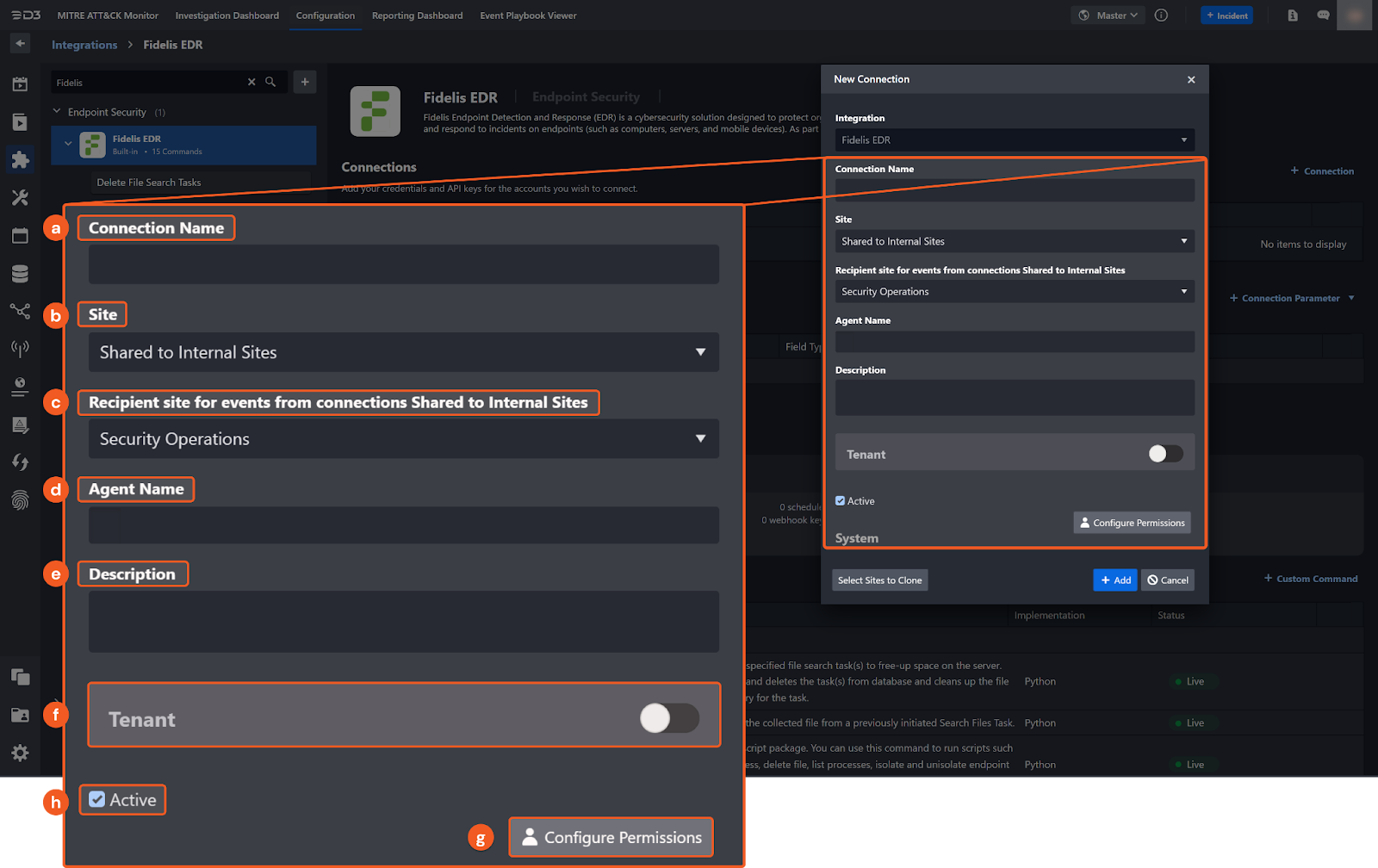Viewport: 1378px width, 868px height.
Task: Switch to the Investigation Dashboard tab
Action: tap(227, 15)
